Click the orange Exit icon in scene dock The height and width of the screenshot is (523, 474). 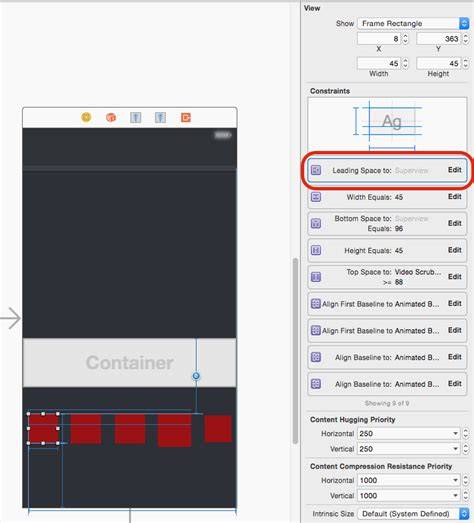186,117
